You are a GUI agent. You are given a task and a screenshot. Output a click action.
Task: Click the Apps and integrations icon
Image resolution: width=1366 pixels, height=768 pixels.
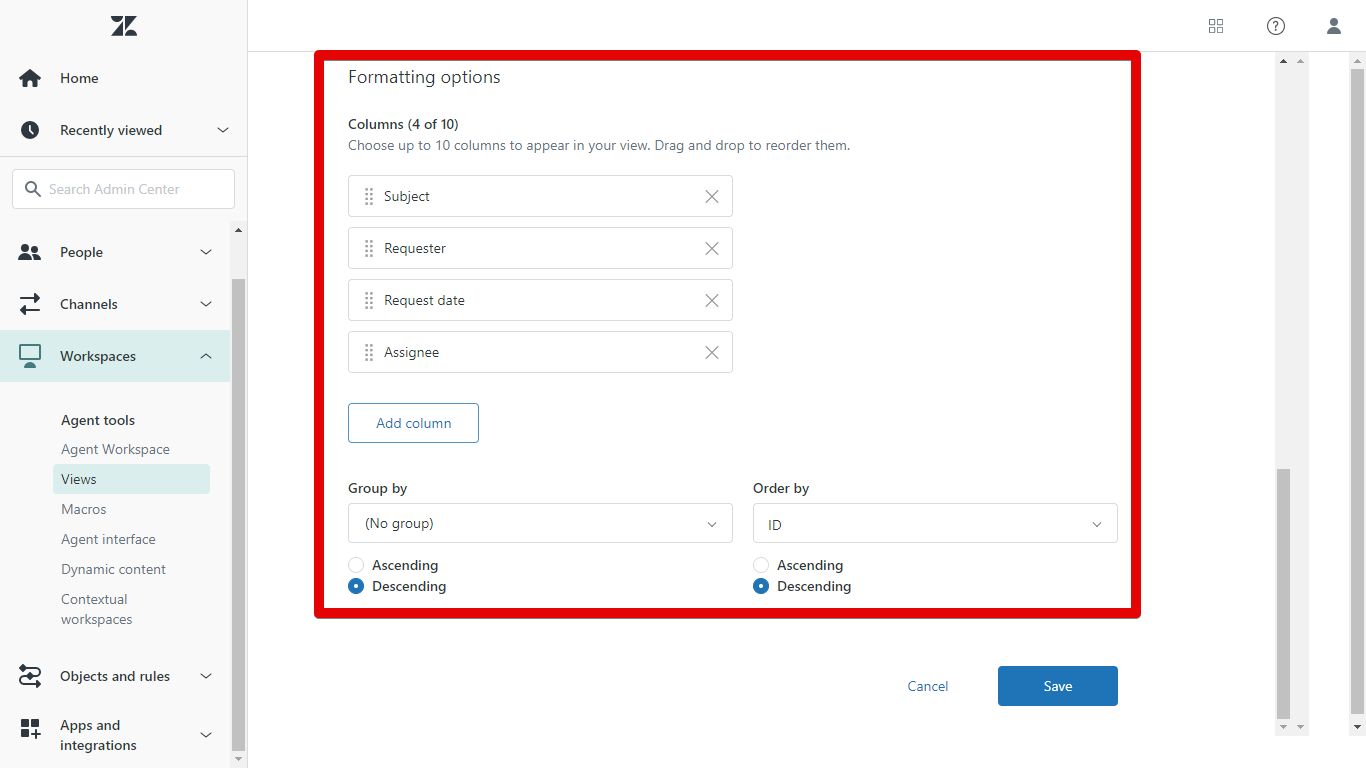point(30,729)
